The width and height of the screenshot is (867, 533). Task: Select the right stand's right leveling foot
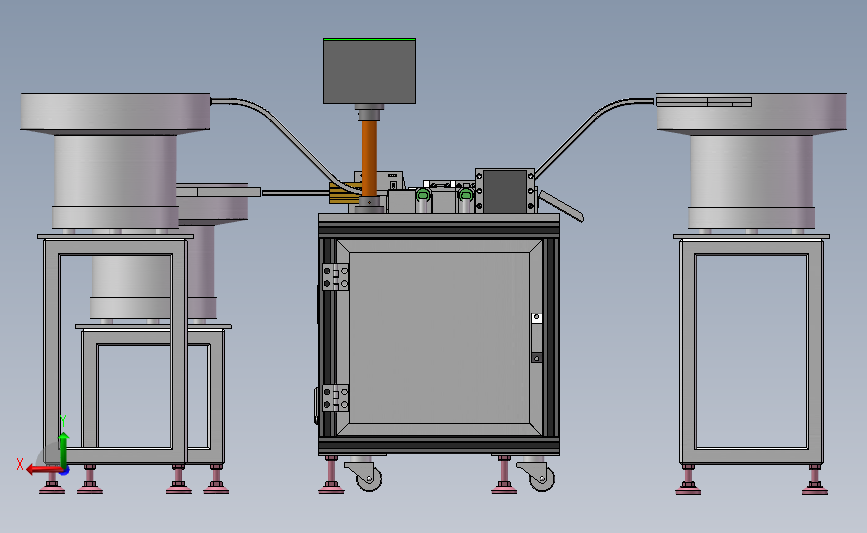coord(814,480)
